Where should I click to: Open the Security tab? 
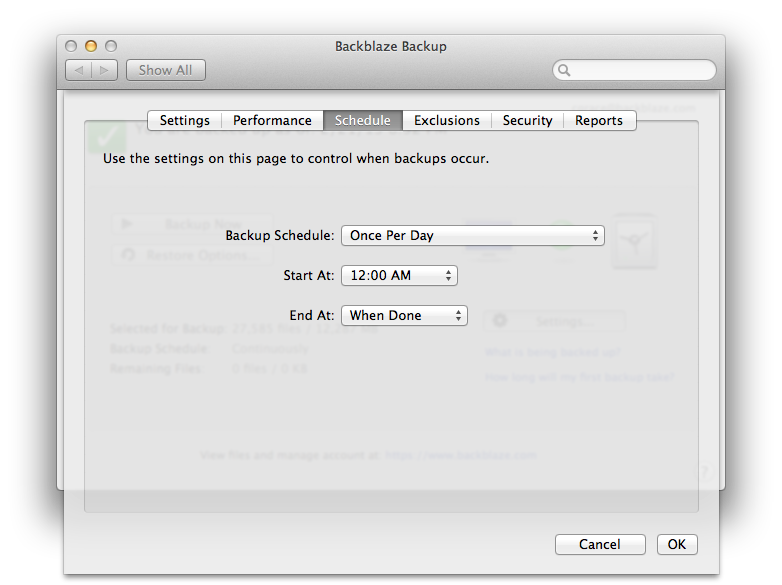click(528, 121)
